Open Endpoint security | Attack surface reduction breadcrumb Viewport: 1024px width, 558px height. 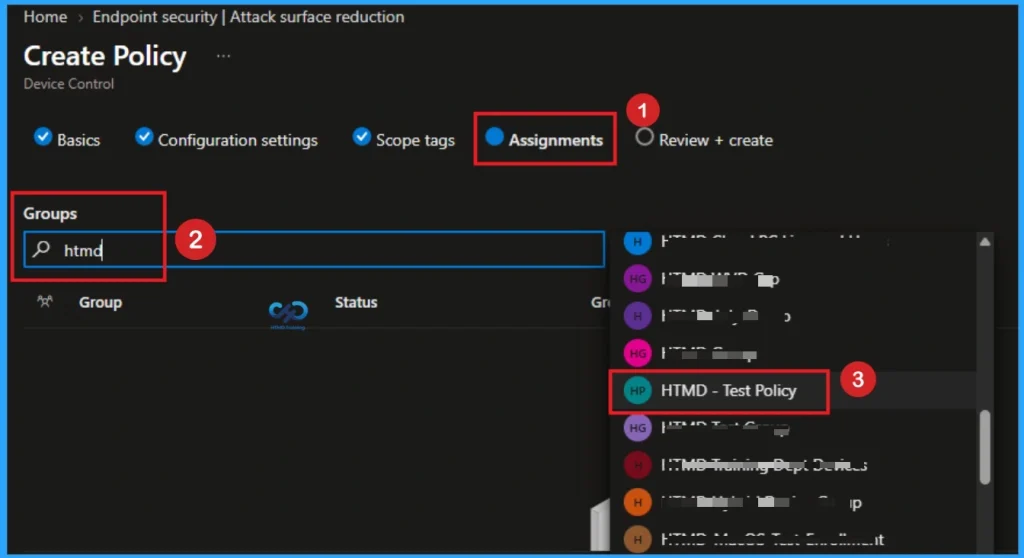[248, 17]
